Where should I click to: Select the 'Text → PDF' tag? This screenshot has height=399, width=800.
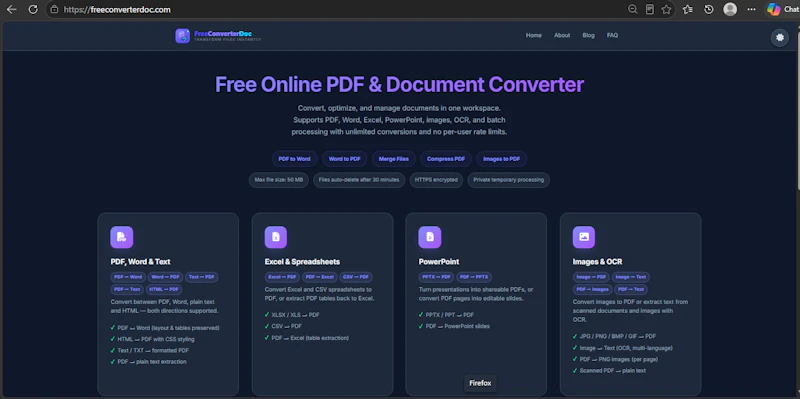tap(202, 277)
